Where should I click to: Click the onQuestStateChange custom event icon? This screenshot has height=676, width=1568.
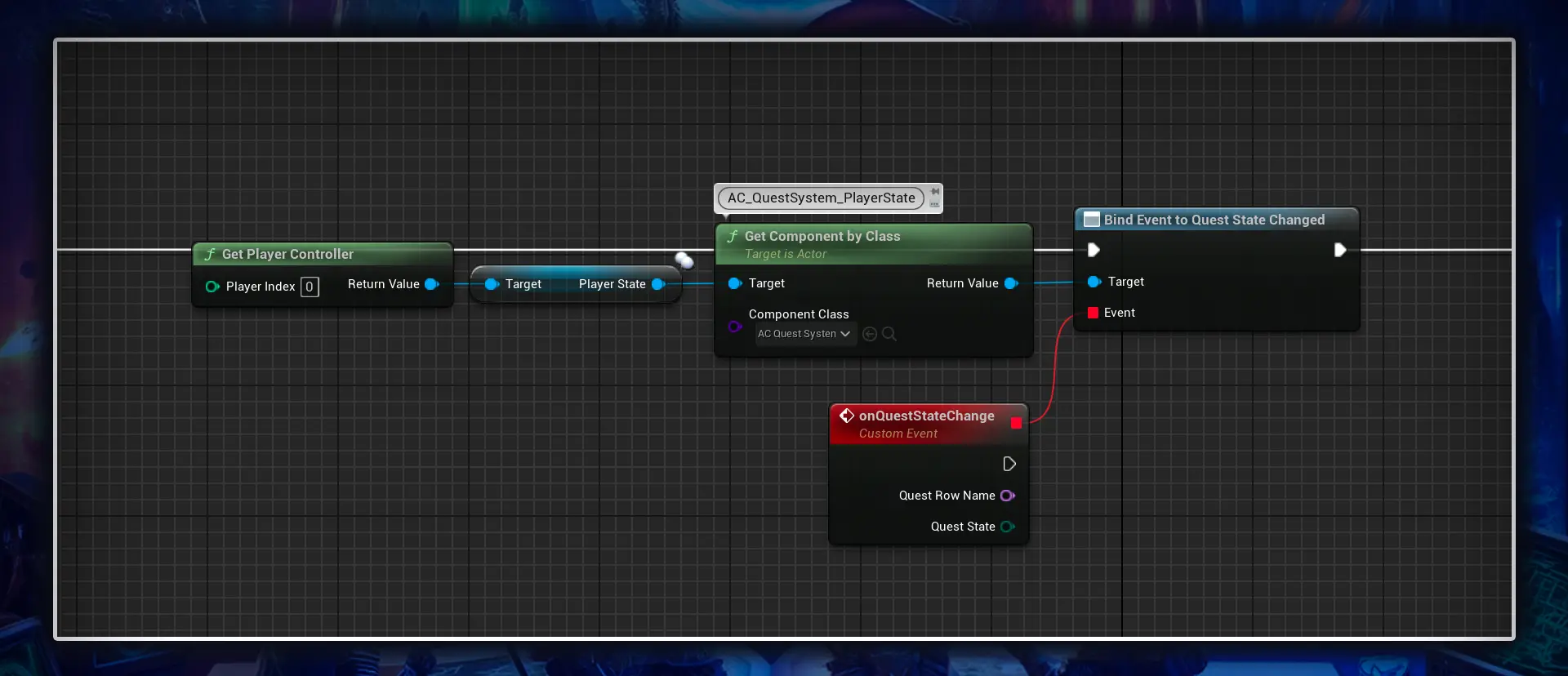click(x=847, y=416)
